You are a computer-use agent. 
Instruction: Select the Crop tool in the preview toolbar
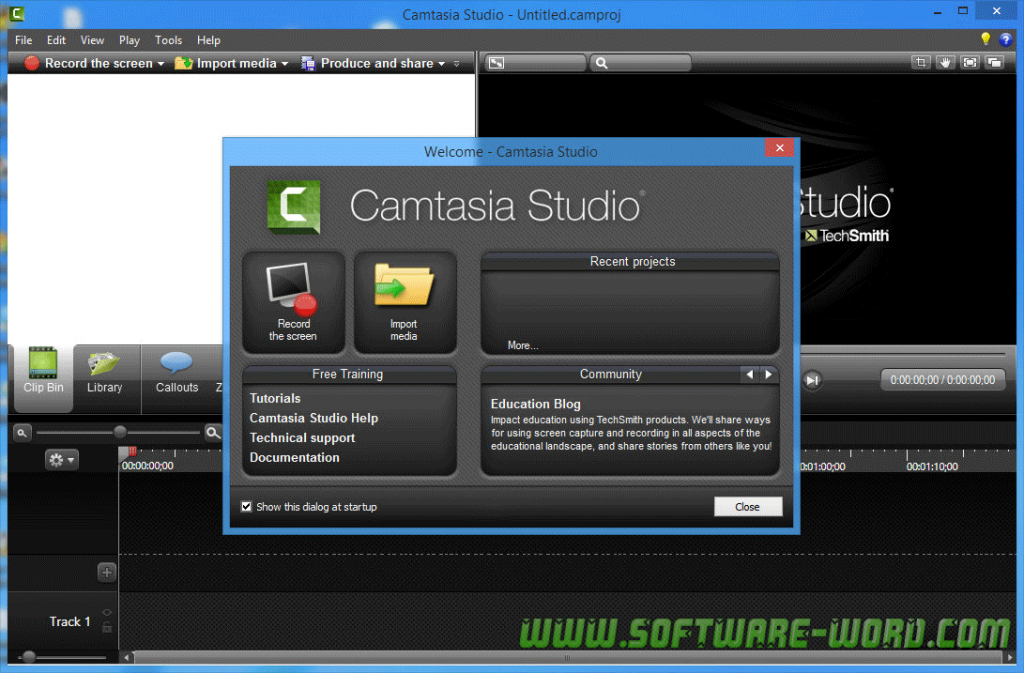920,62
